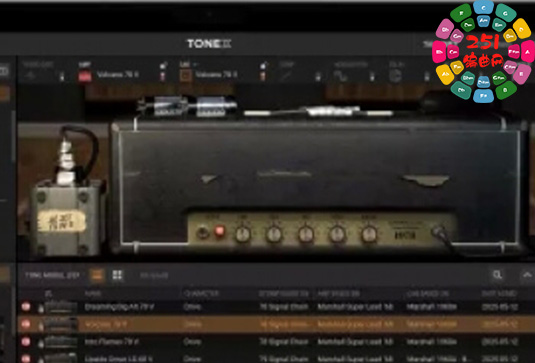Click the red standby light on the amp

pyautogui.click(x=220, y=232)
